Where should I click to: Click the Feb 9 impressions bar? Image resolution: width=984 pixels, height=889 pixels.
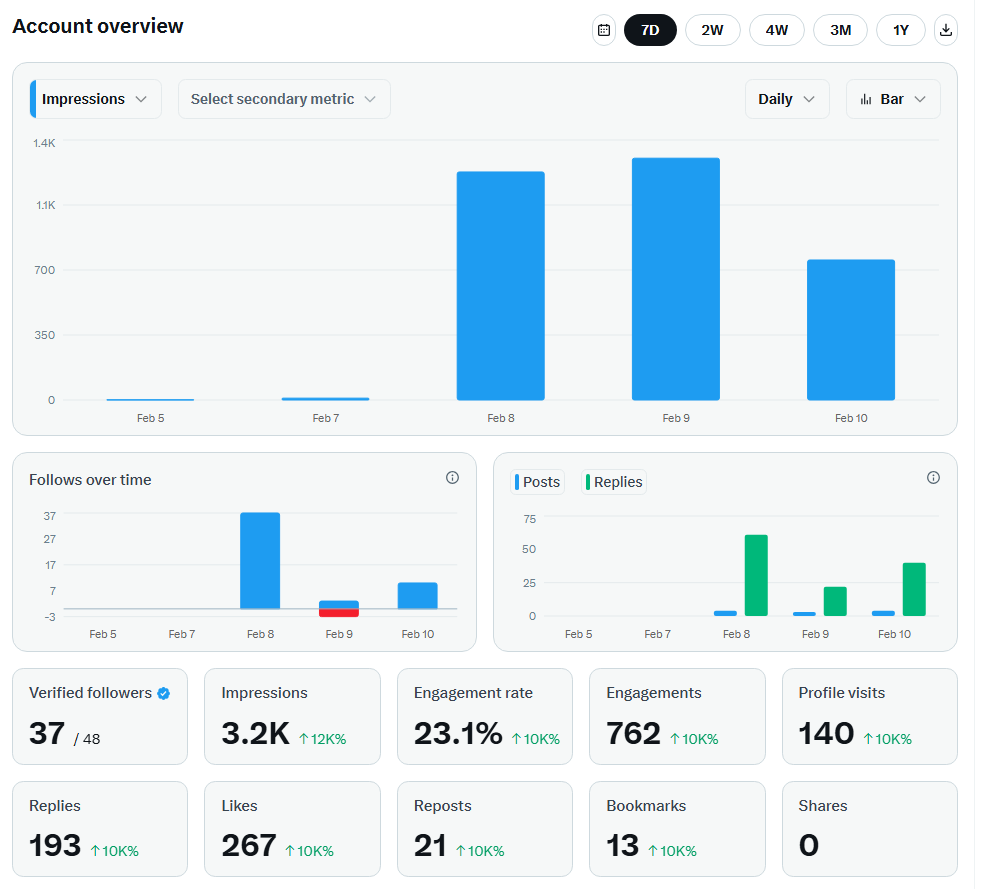coord(675,277)
